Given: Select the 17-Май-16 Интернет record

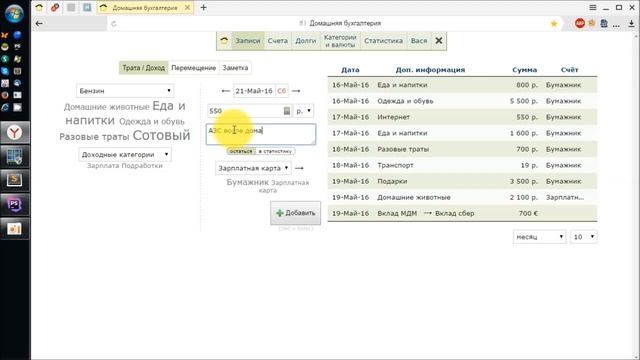Looking at the screenshot, I should (x=462, y=117).
